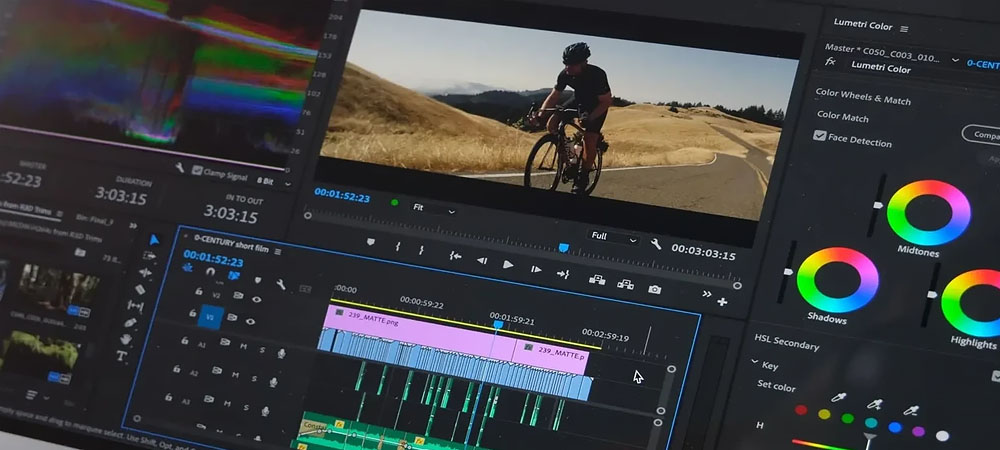Click the Add Marker icon in monitor

click(370, 242)
